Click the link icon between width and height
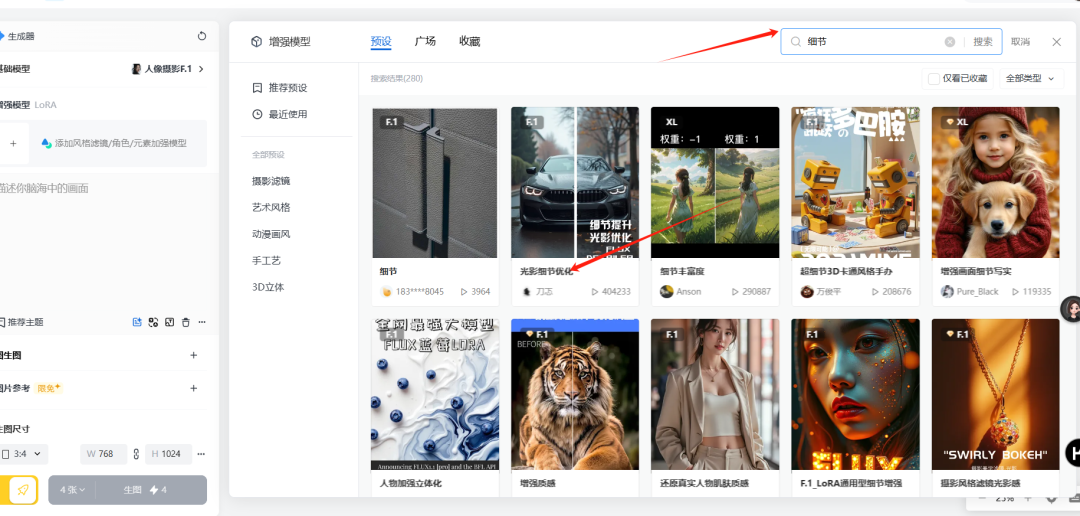The height and width of the screenshot is (516, 1080). click(x=136, y=454)
